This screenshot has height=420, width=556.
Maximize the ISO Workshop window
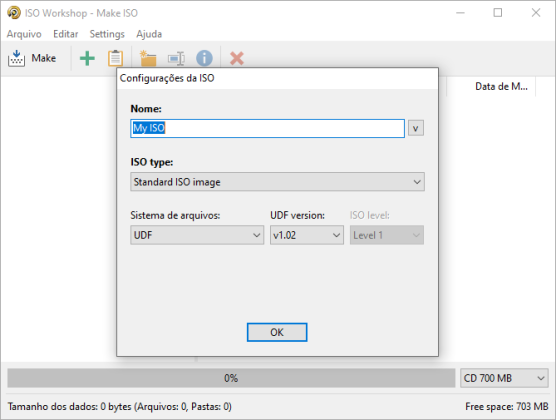(498, 13)
